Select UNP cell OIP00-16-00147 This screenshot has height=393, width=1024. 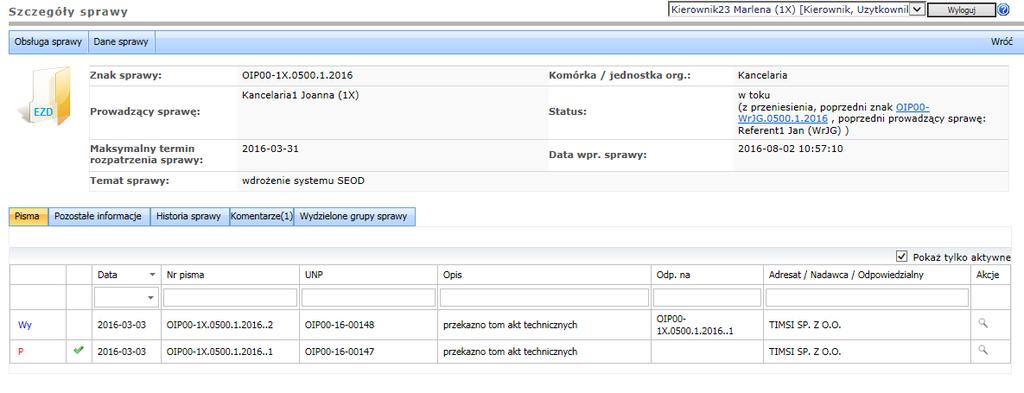point(340,351)
